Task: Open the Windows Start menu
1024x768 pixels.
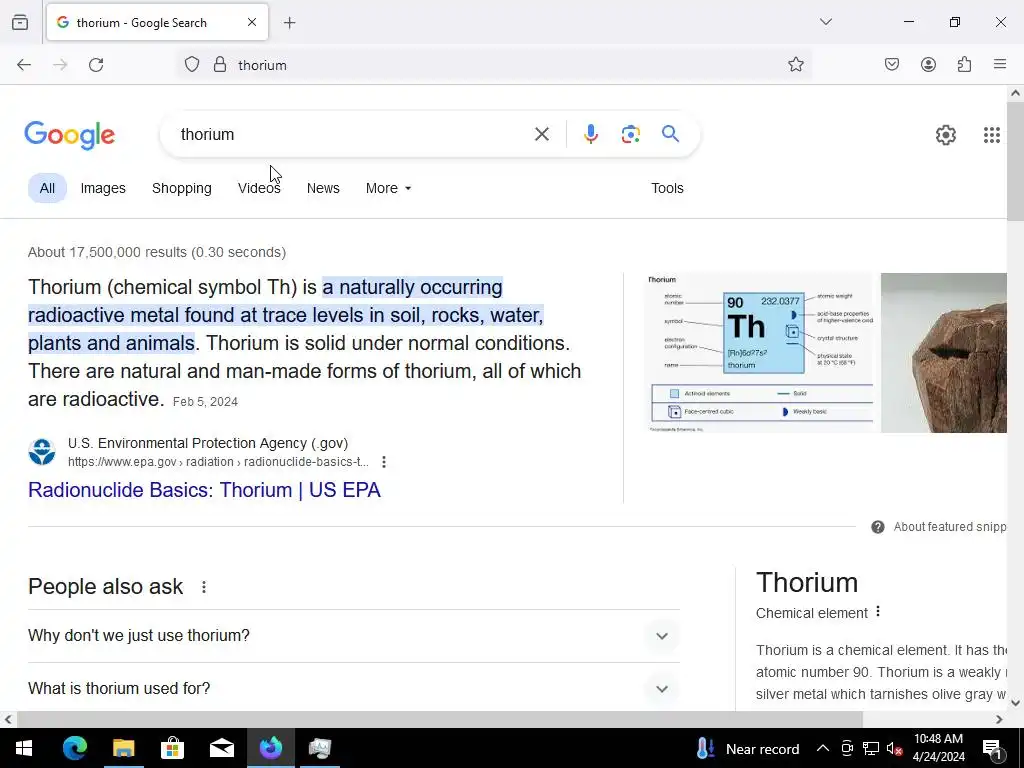Action: coord(24,748)
